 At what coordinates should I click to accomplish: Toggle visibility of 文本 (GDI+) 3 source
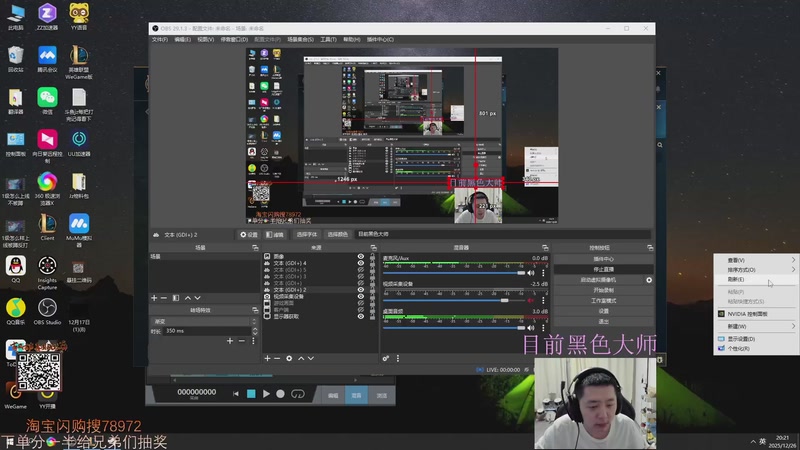tap(361, 277)
